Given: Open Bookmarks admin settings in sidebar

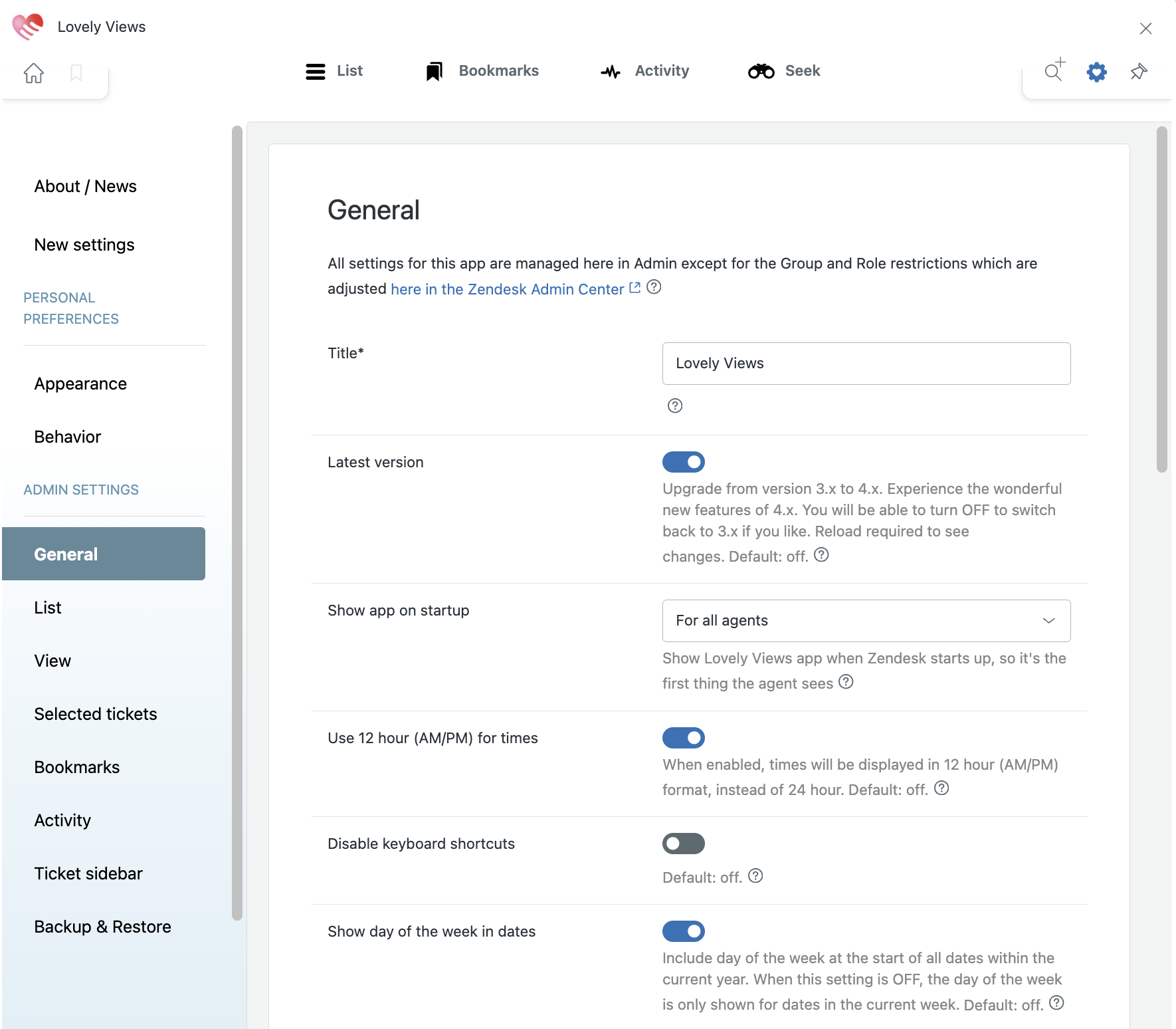Looking at the screenshot, I should coord(77,767).
